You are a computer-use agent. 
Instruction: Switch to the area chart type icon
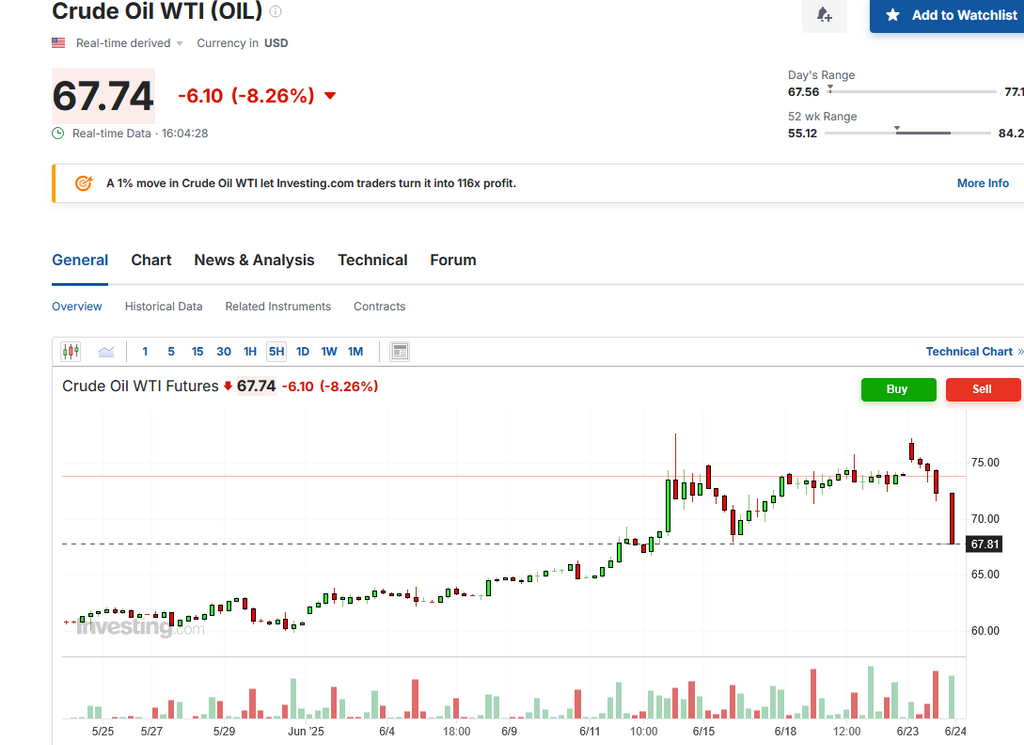click(x=106, y=352)
